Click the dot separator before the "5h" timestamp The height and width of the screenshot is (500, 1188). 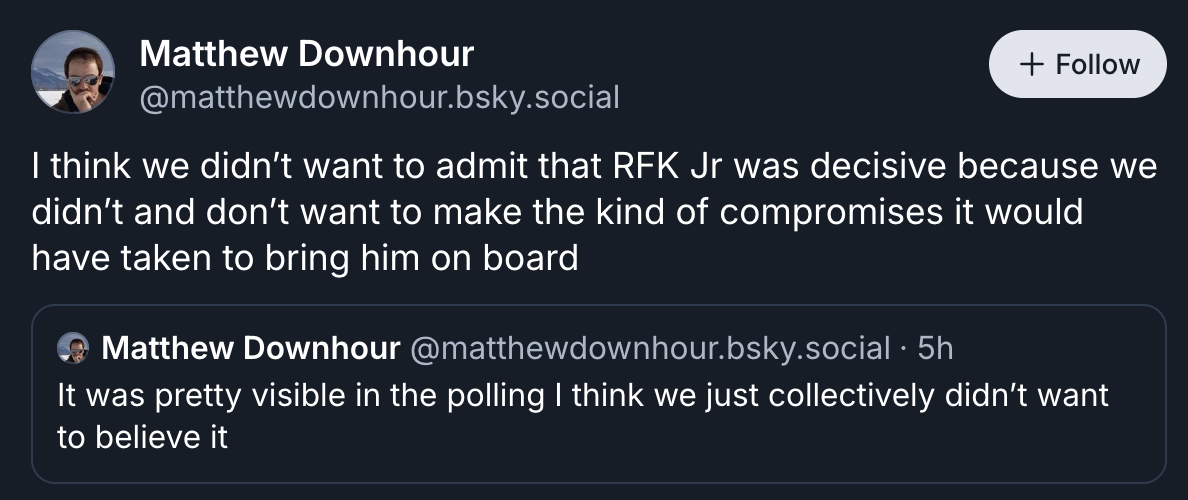pyautogui.click(x=904, y=348)
